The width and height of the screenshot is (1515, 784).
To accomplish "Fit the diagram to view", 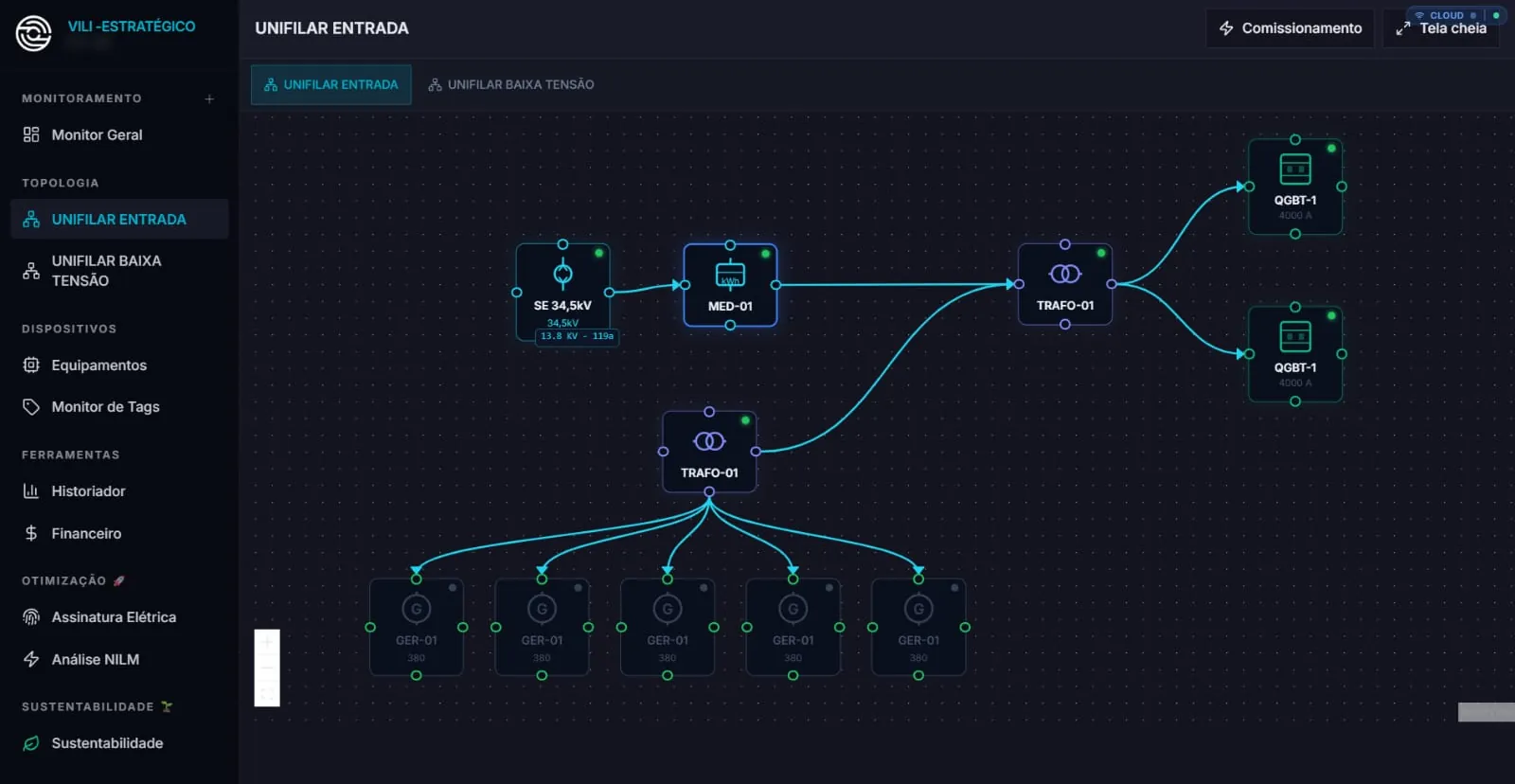I will [x=267, y=694].
